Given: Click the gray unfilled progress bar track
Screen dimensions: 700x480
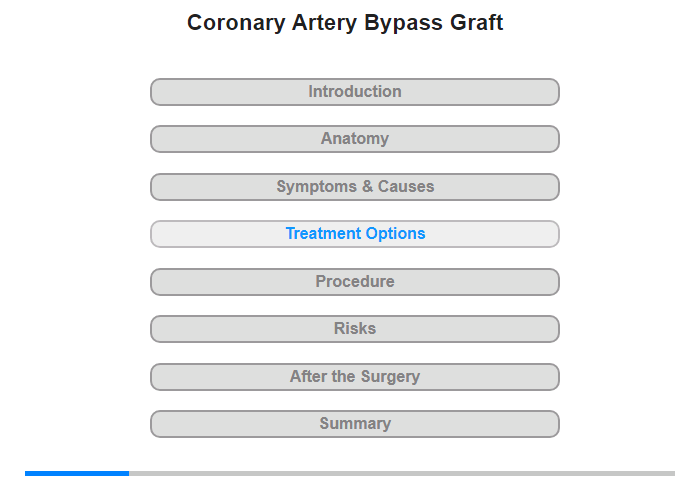Looking at the screenshot, I should pyautogui.click(x=402, y=473).
